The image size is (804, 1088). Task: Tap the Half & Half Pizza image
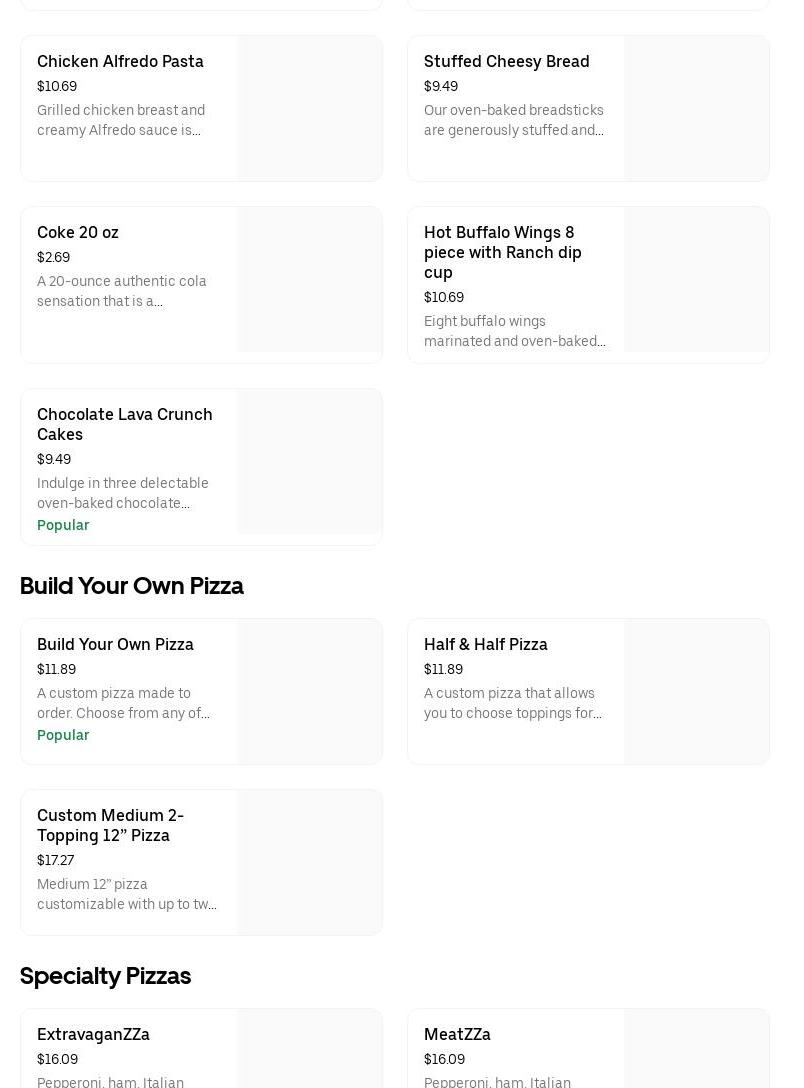click(696, 692)
